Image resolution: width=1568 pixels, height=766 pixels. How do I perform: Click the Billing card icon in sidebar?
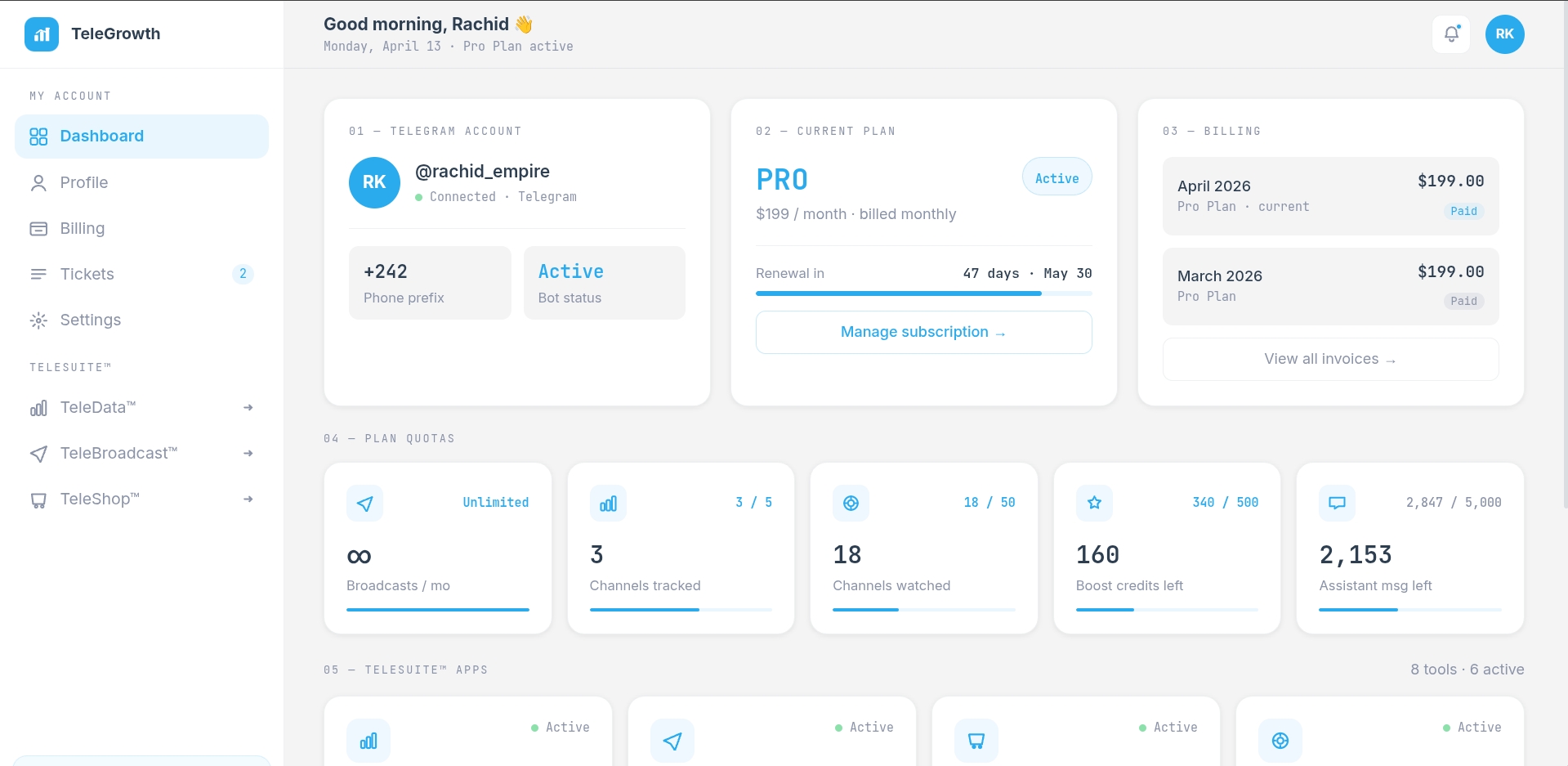click(x=38, y=229)
